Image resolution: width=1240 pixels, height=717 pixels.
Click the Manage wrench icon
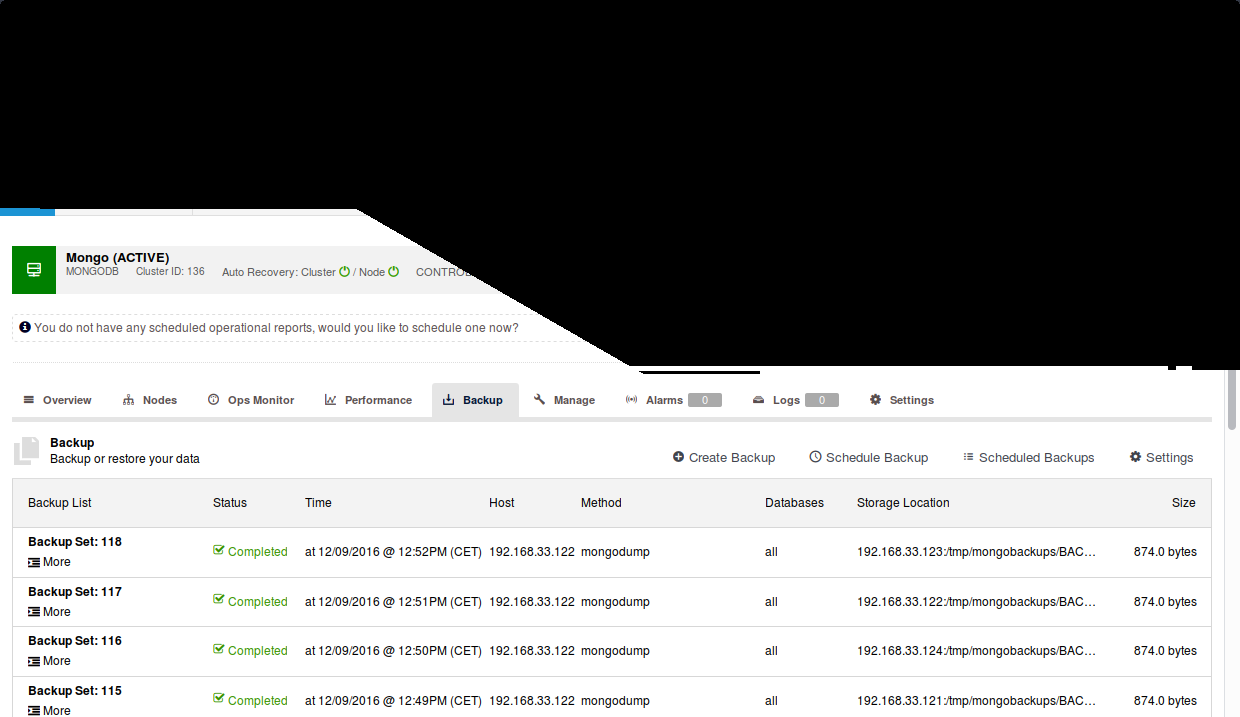pyautogui.click(x=539, y=400)
